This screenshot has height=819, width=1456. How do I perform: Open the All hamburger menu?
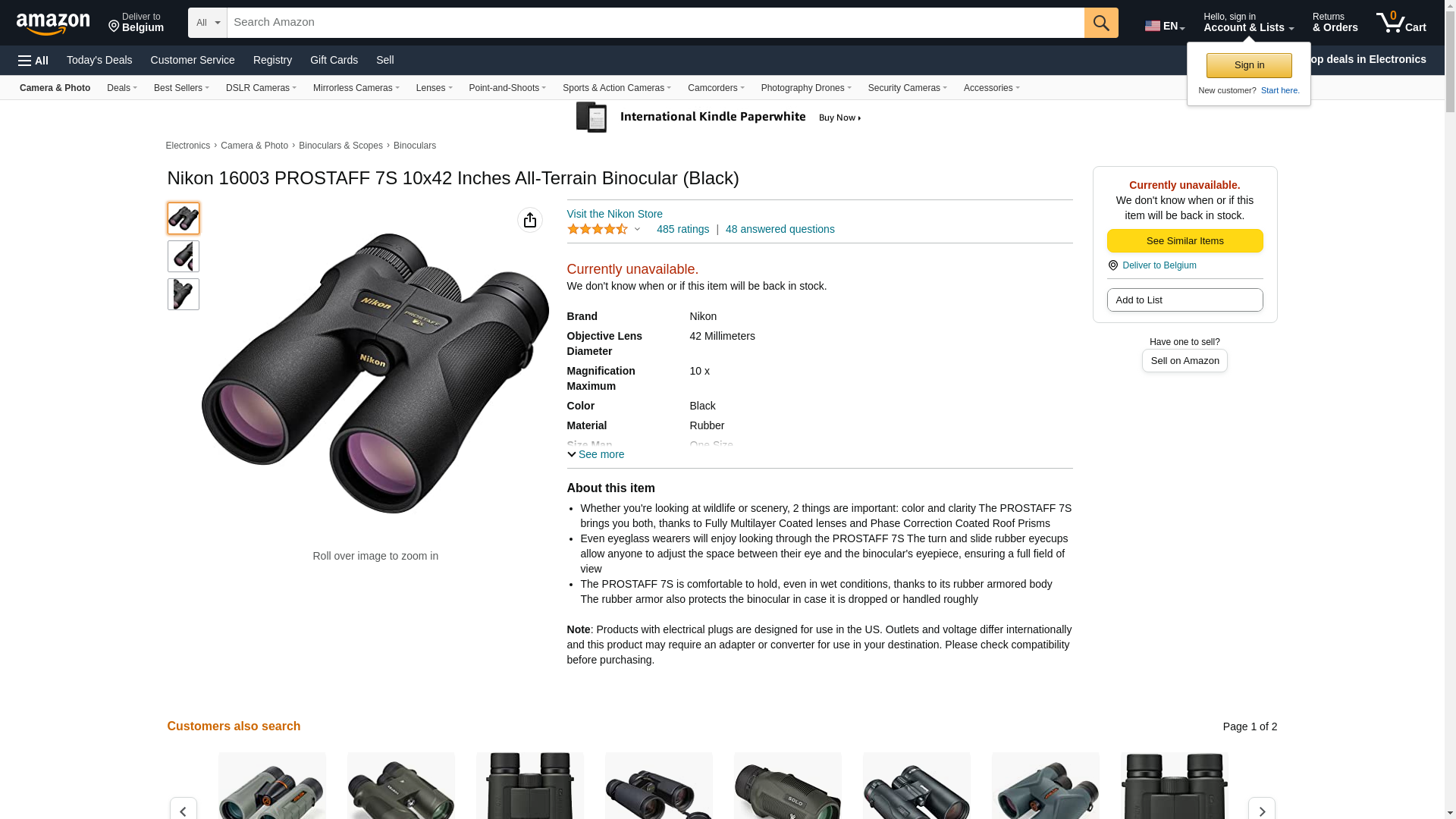pyautogui.click(x=33, y=61)
